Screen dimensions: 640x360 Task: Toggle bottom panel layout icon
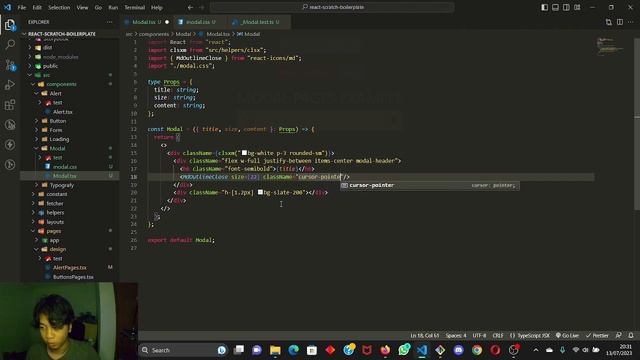click(x=556, y=7)
